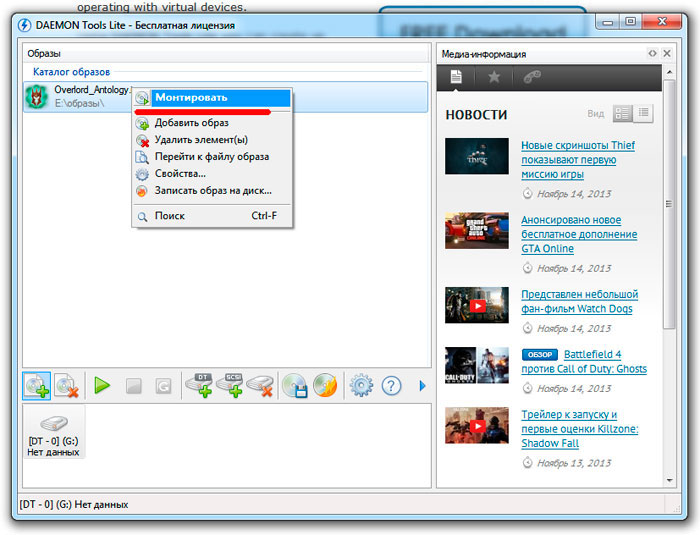The width and height of the screenshot is (700, 535).
Task: Open Preferences gear icon
Action: coord(361,385)
